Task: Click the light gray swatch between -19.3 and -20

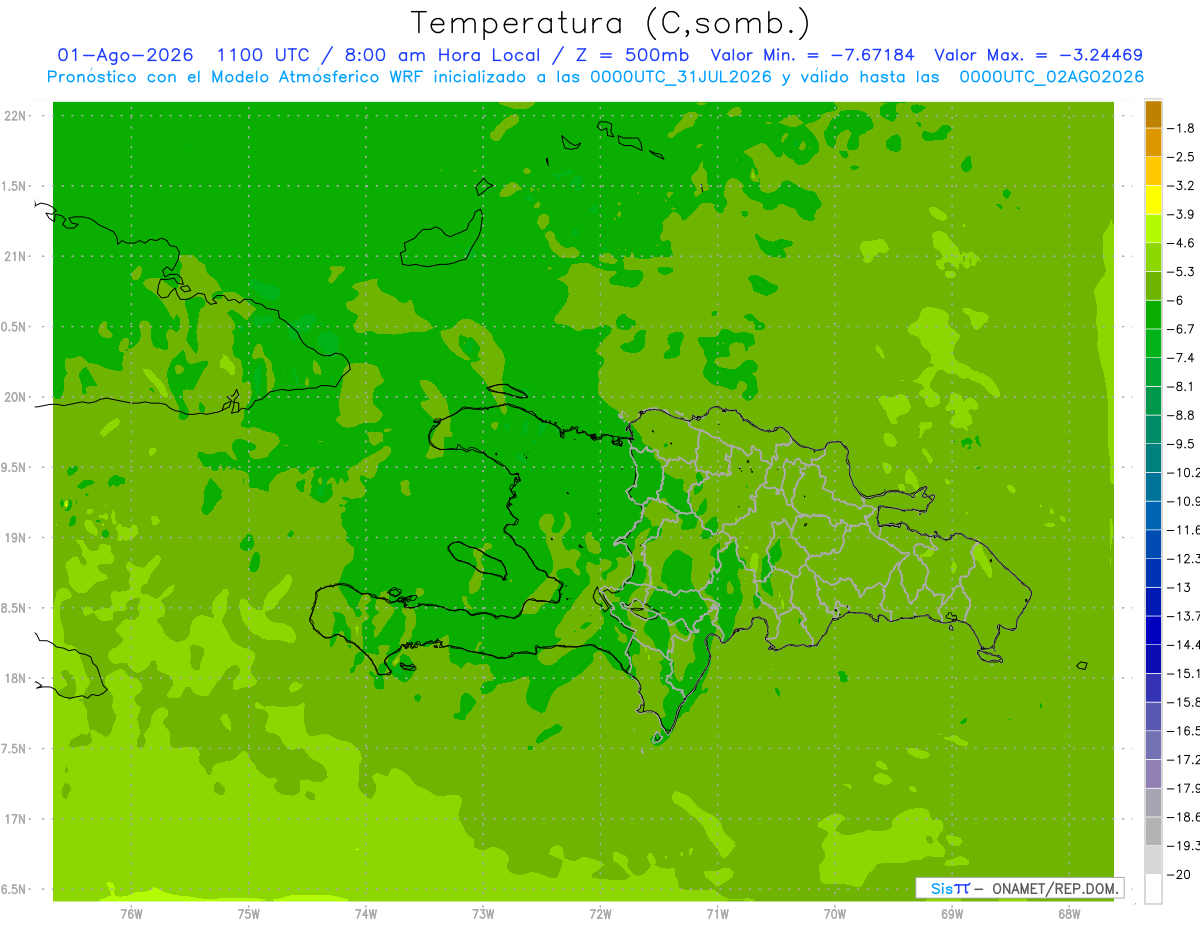Action: click(1153, 860)
